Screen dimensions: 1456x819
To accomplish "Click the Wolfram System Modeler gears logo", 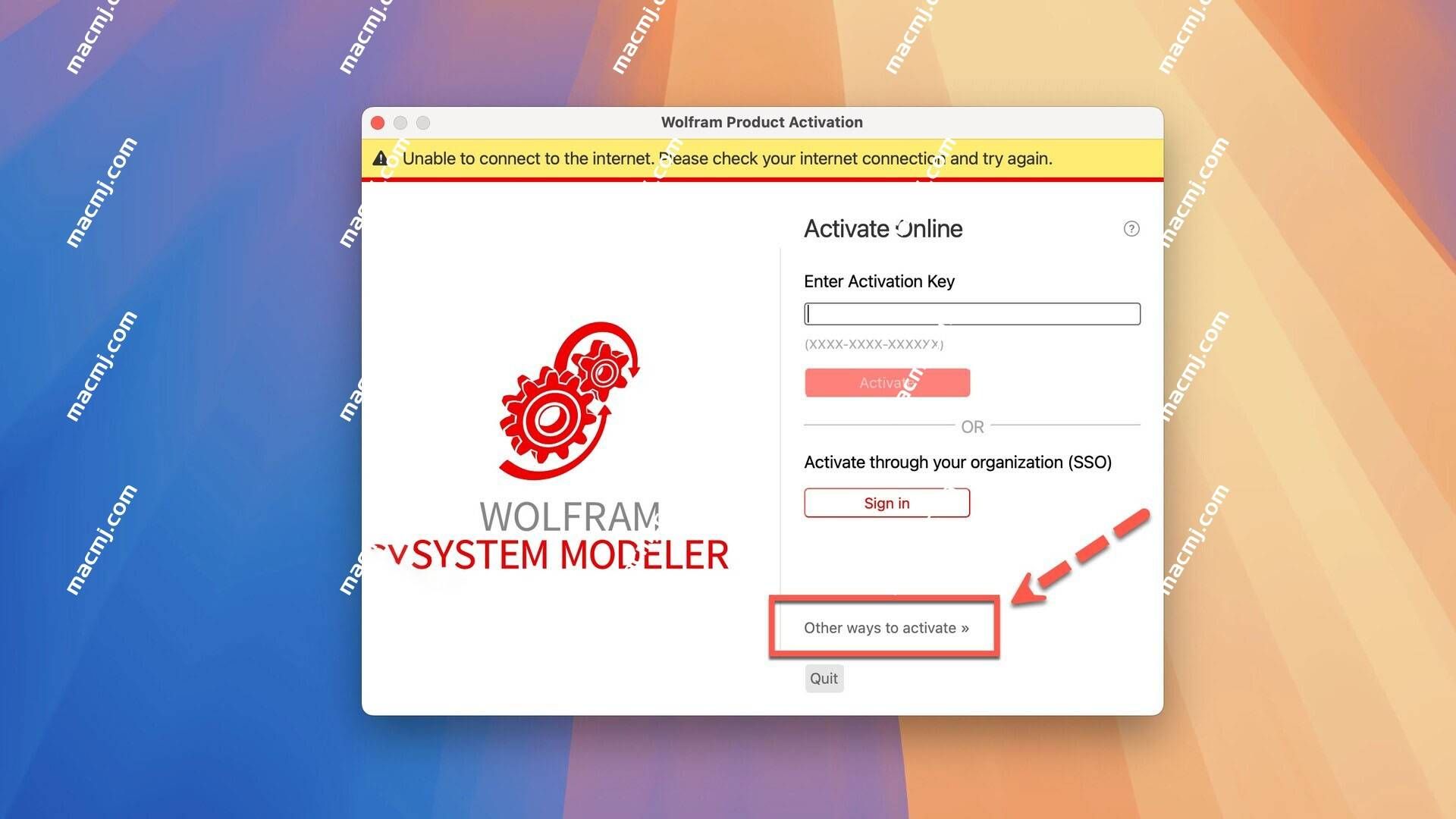I will (x=570, y=400).
